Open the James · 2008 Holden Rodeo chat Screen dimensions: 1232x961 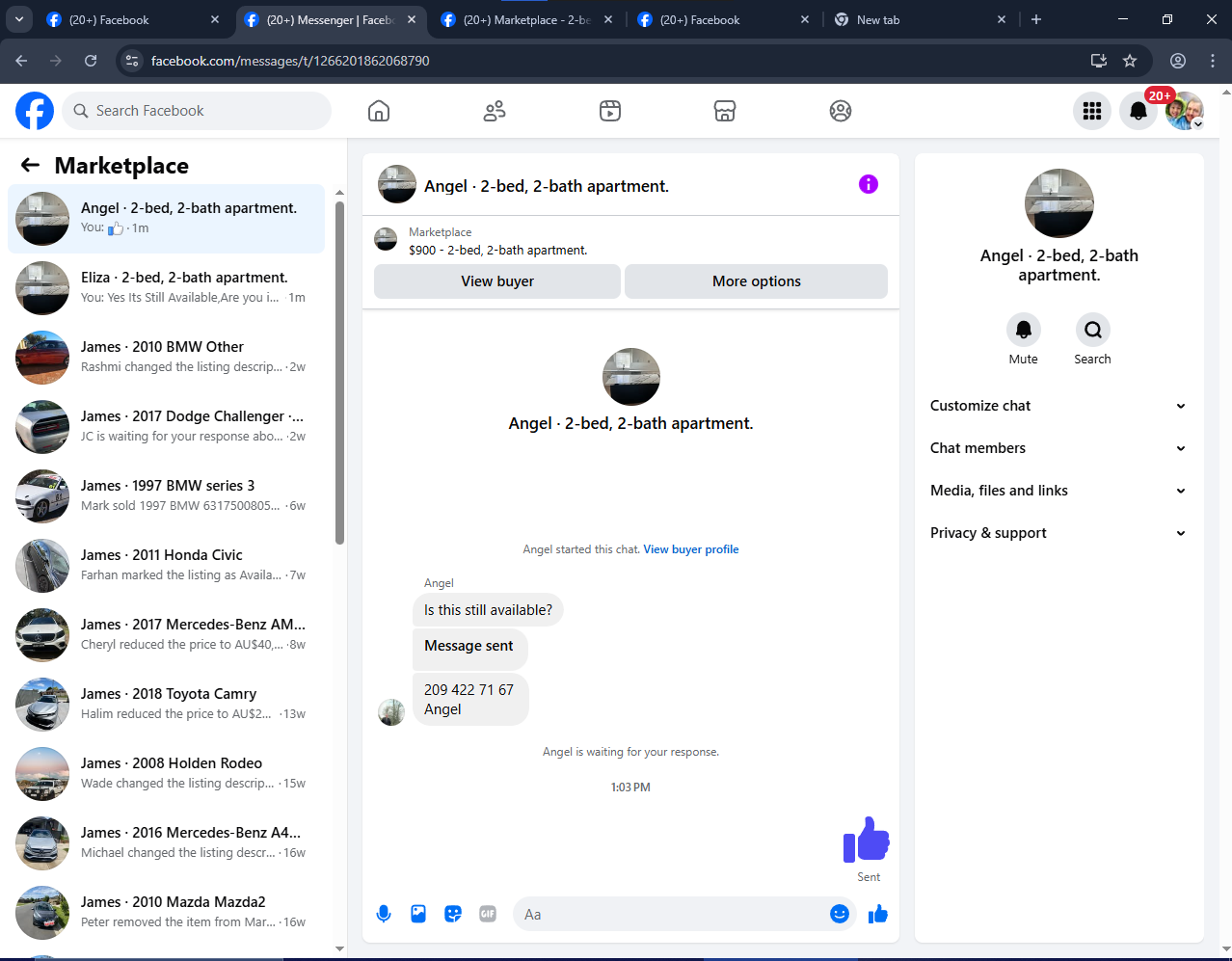[166, 774]
